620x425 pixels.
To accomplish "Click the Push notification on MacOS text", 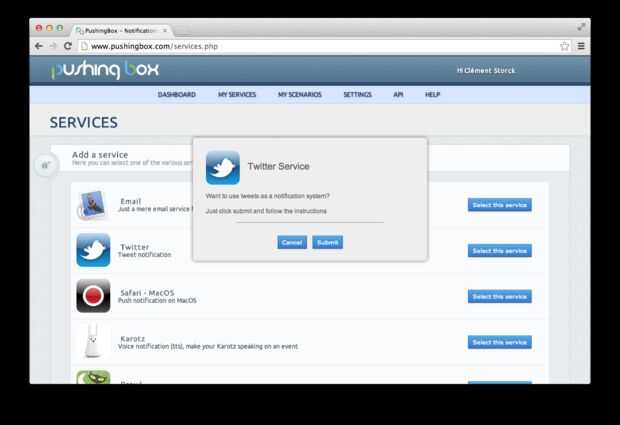I will point(157,300).
